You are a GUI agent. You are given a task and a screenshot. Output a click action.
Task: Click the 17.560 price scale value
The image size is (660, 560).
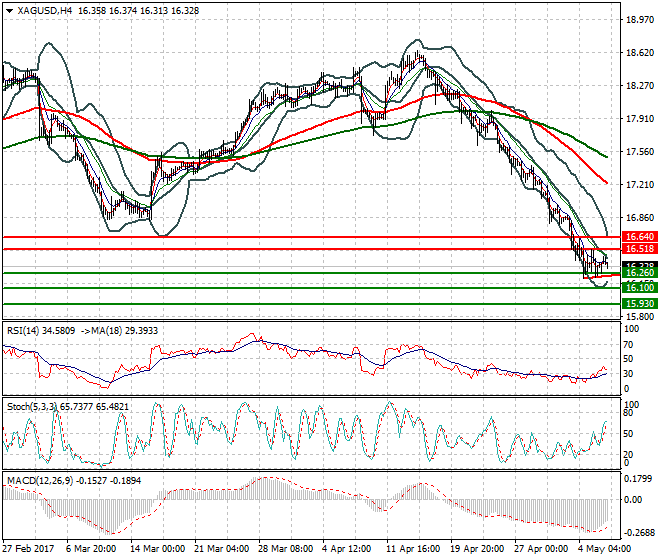point(640,152)
